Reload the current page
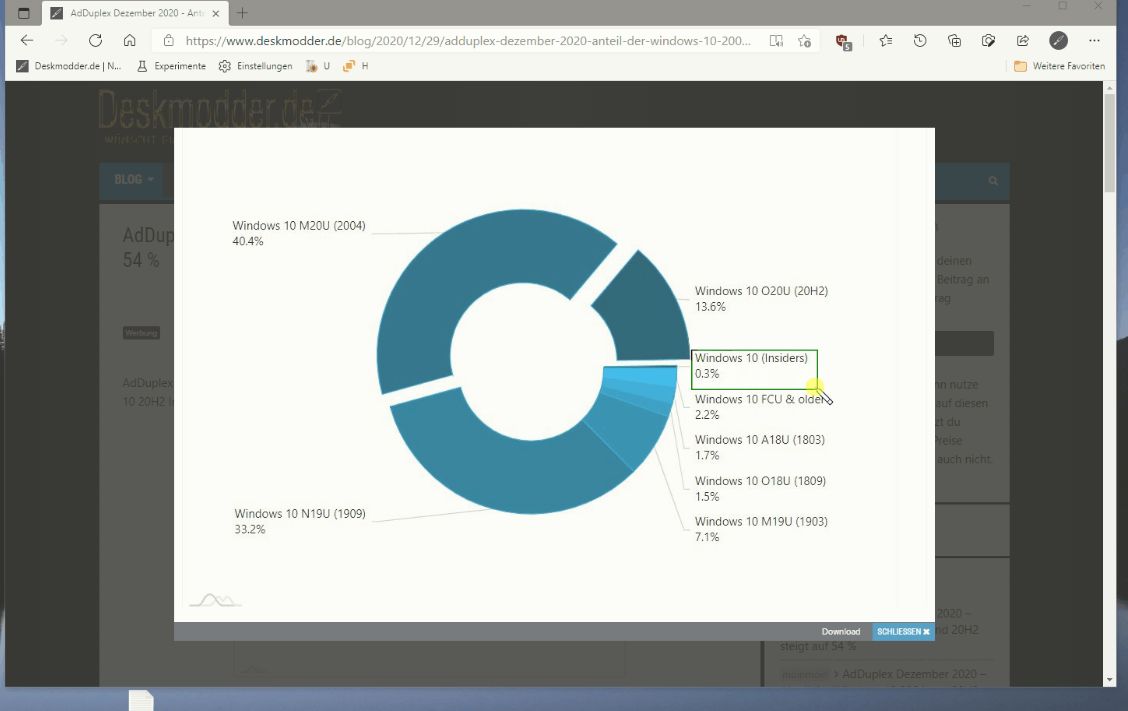The height and width of the screenshot is (711, 1128). (95, 40)
